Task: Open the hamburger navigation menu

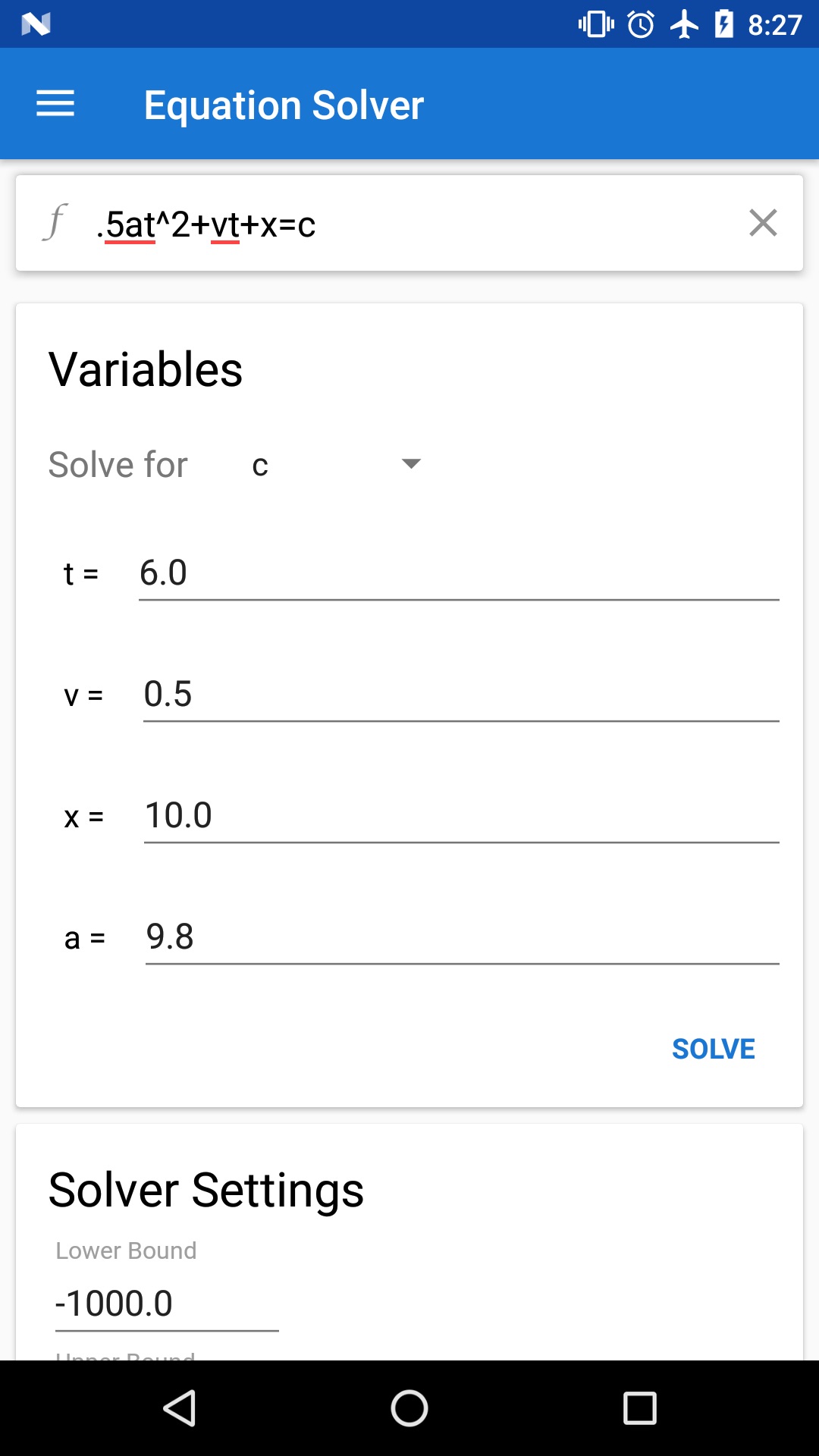Action: 55,104
